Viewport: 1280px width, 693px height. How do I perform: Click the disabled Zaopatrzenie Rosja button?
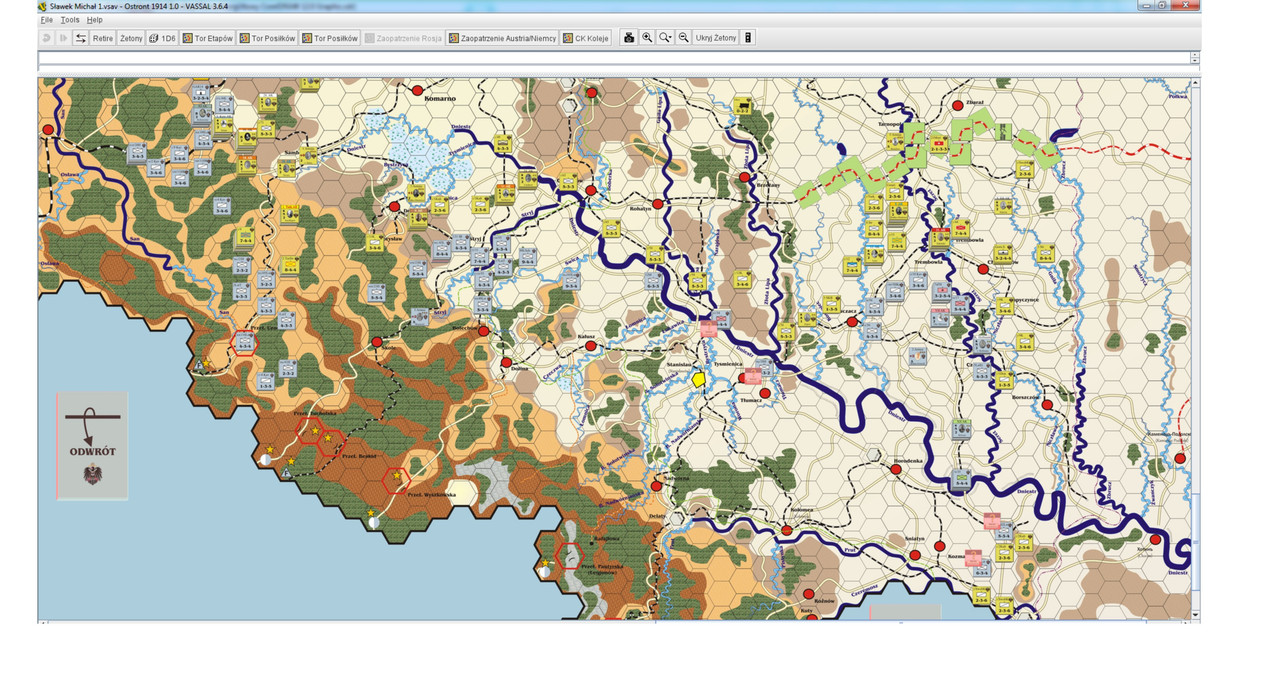[x=403, y=38]
